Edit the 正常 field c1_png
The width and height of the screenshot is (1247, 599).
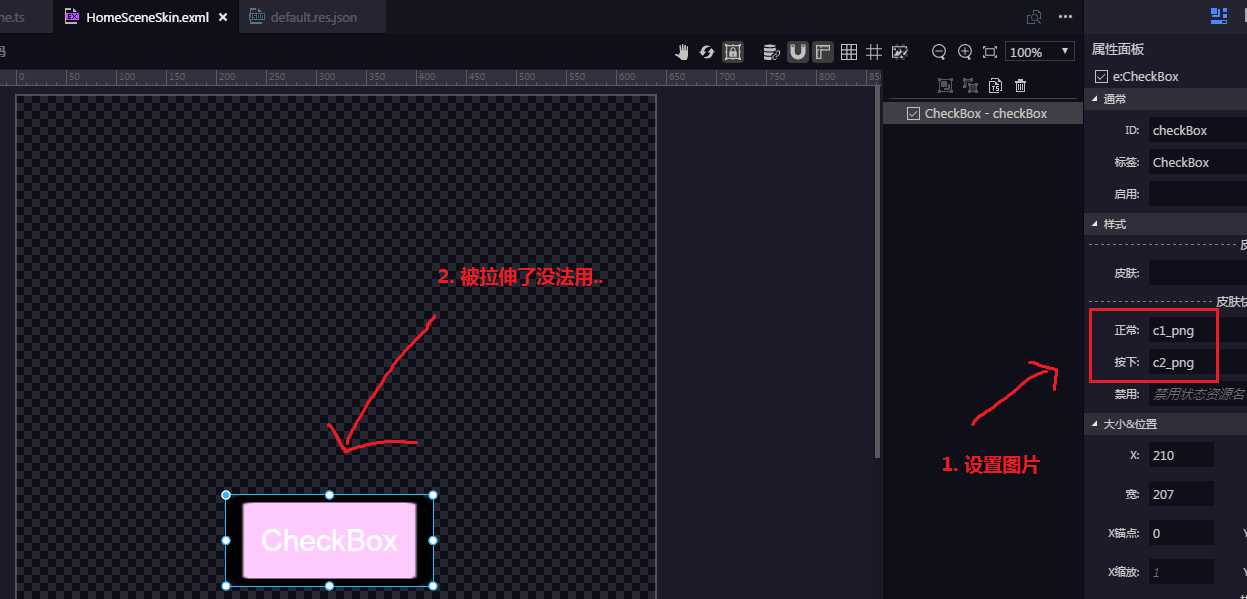click(1197, 330)
